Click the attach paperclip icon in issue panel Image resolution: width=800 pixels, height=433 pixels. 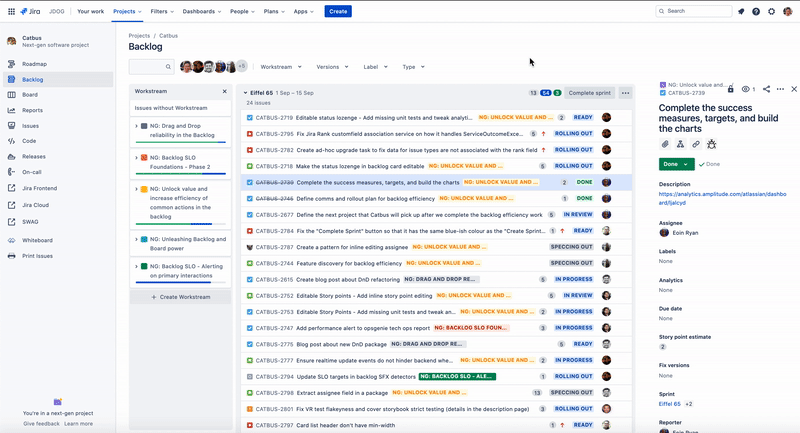(x=665, y=144)
